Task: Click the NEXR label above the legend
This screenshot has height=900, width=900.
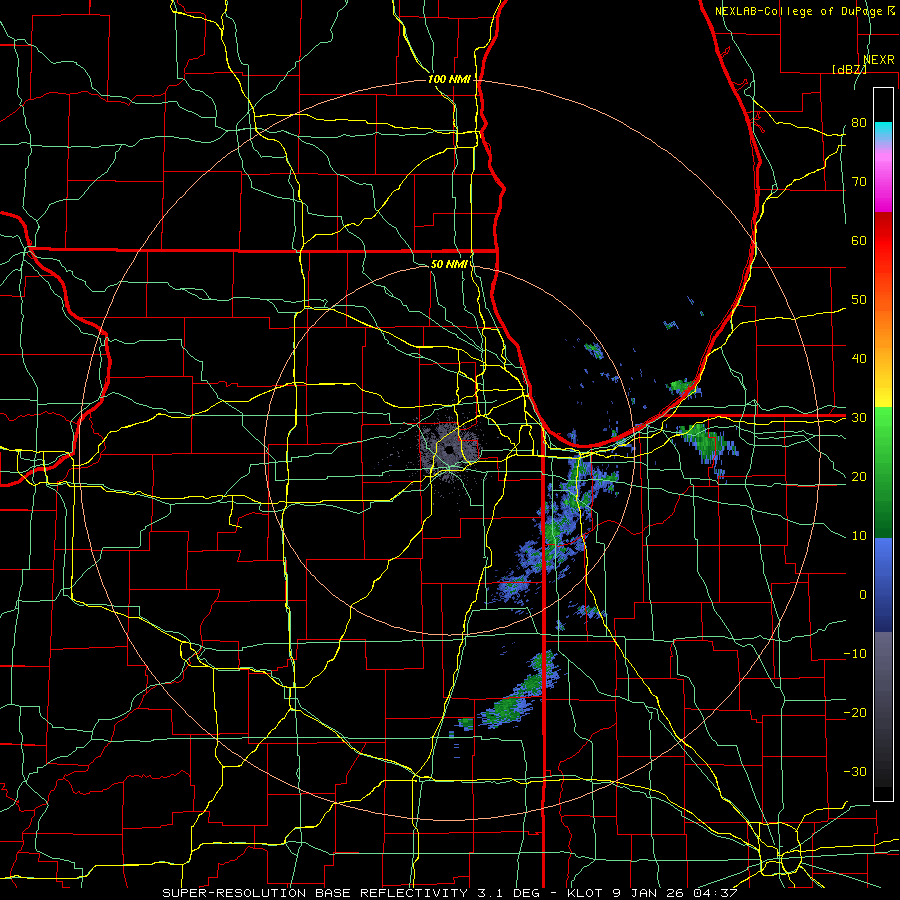Action: [x=879, y=60]
